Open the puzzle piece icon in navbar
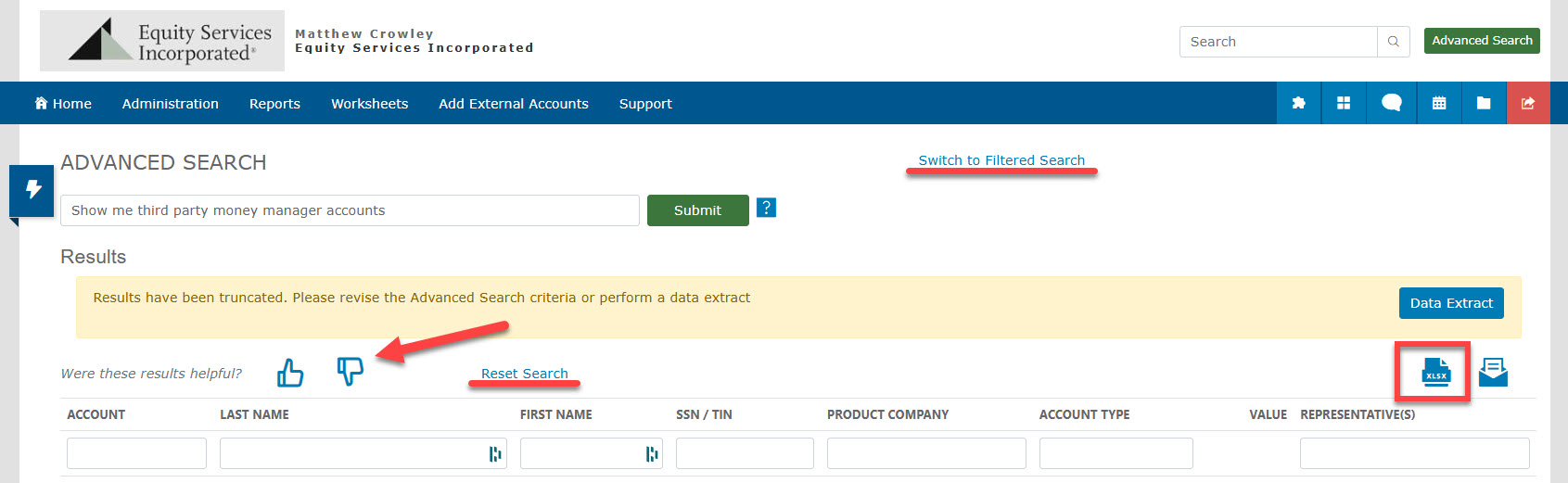The image size is (1568, 483). click(1298, 103)
